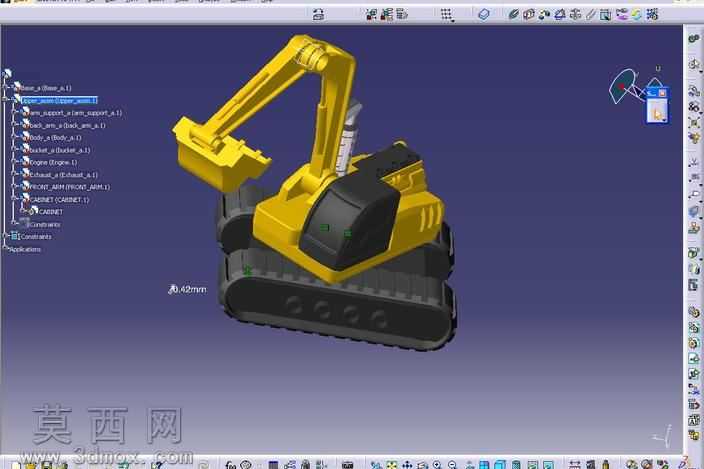Expand the bucket_a tree node
Screen dimensions: 704x469
[15, 149]
